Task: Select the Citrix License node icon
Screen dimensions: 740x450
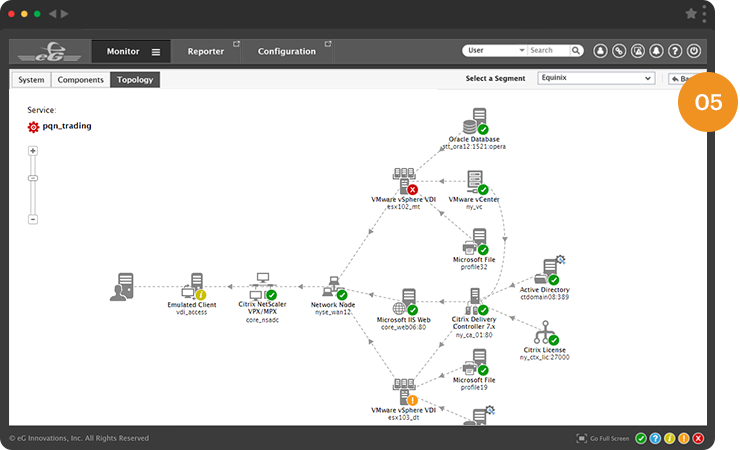Action: pyautogui.click(x=546, y=333)
